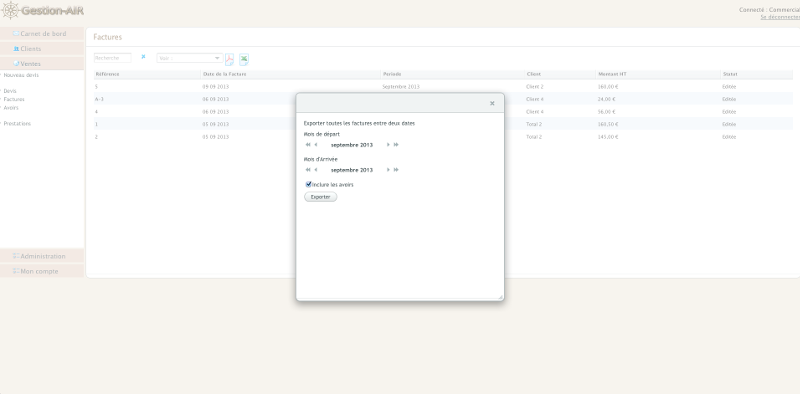
Task: Jump forward a year in Mois de départ
Action: [x=396, y=145]
